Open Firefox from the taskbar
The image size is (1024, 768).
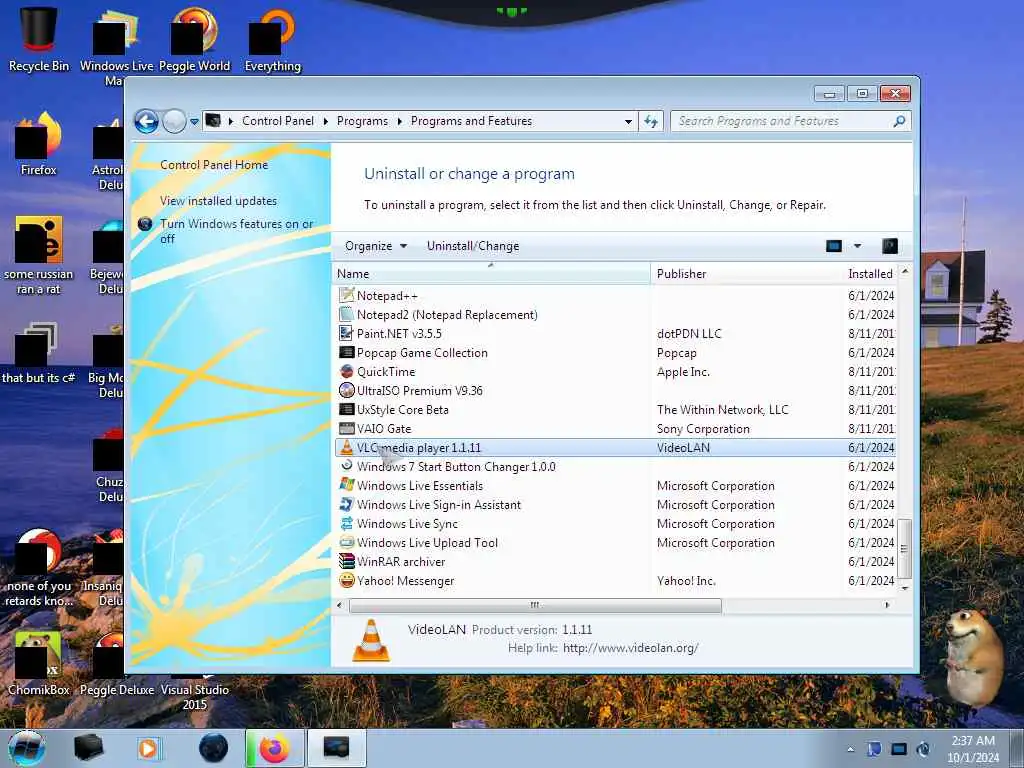tap(274, 748)
